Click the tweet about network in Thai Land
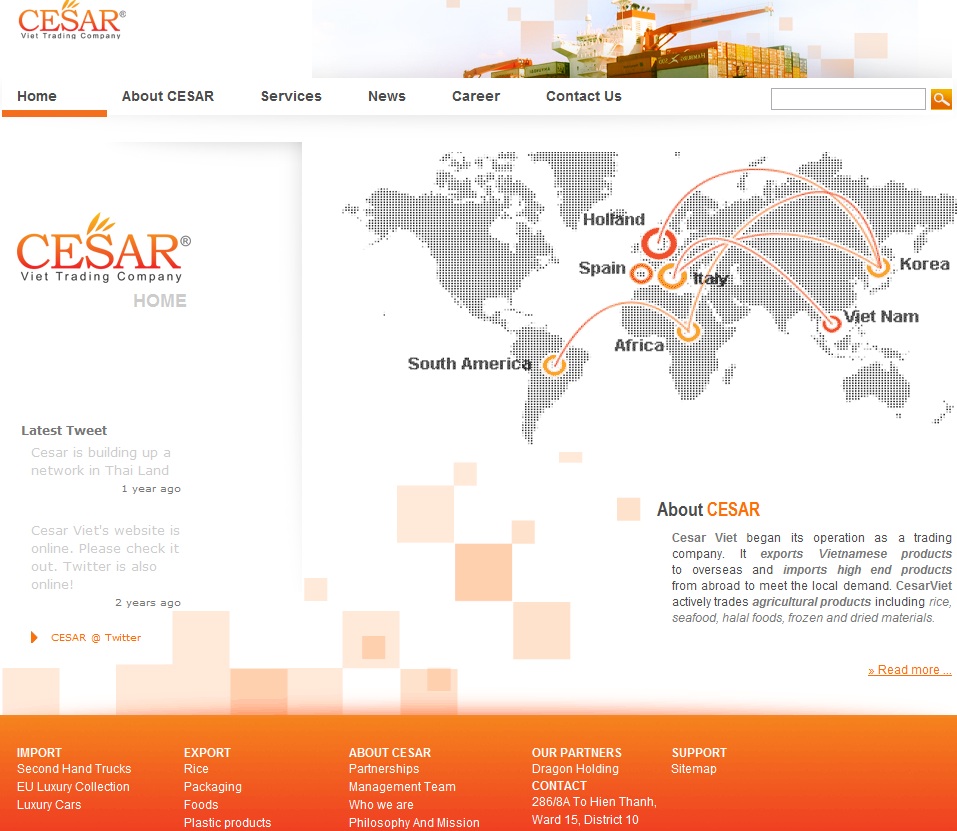Viewport: 957px width, 831px height. pos(101,461)
